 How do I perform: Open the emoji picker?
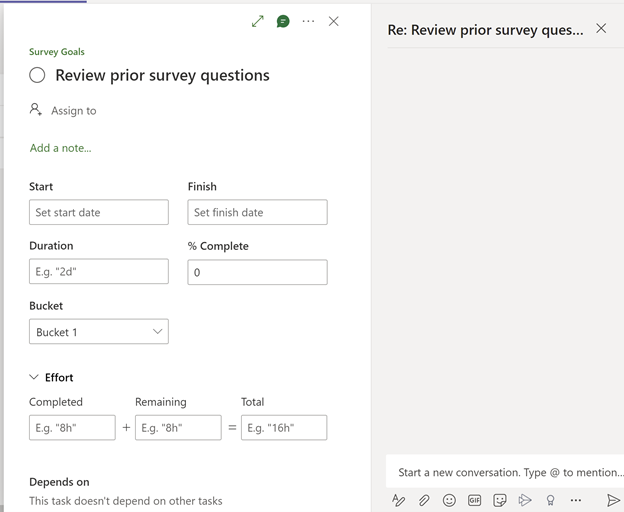(x=449, y=500)
